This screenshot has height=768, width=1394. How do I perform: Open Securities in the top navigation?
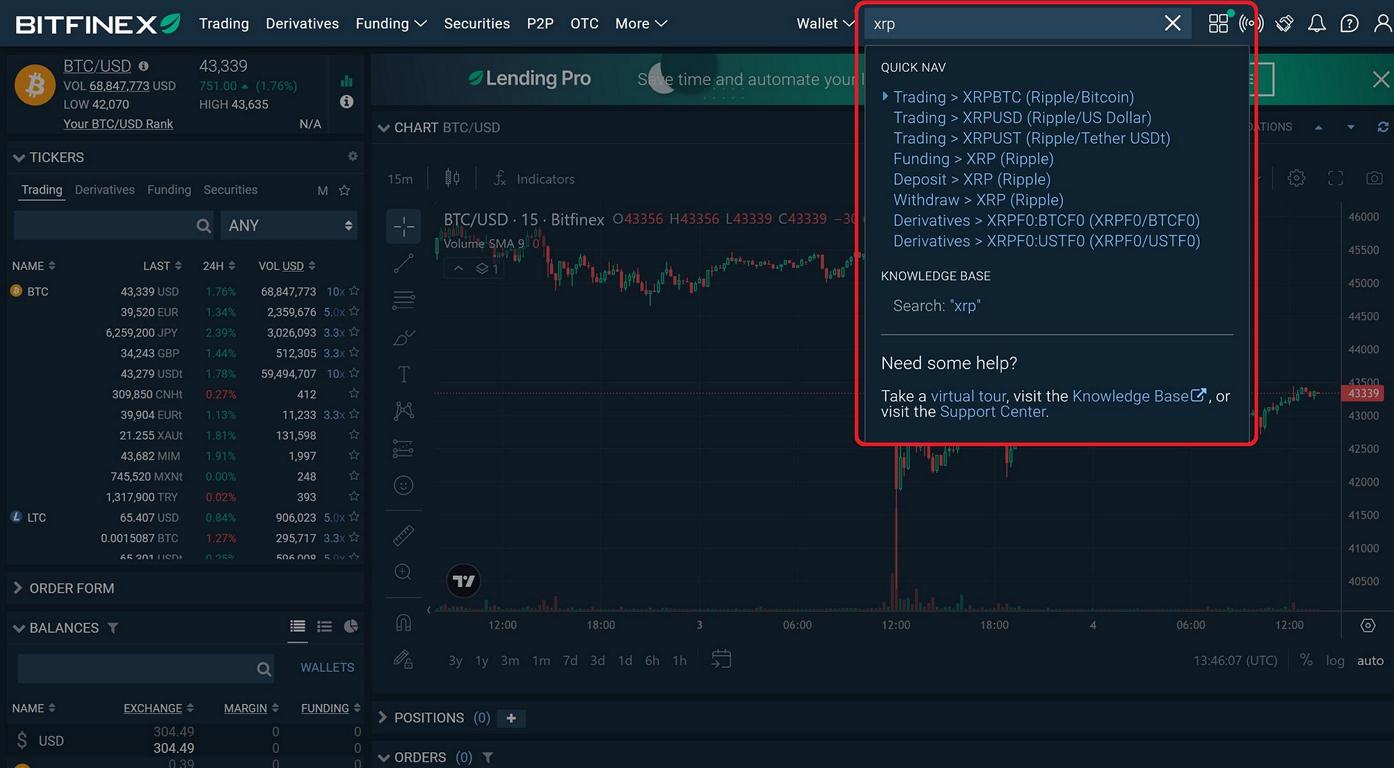pos(477,23)
